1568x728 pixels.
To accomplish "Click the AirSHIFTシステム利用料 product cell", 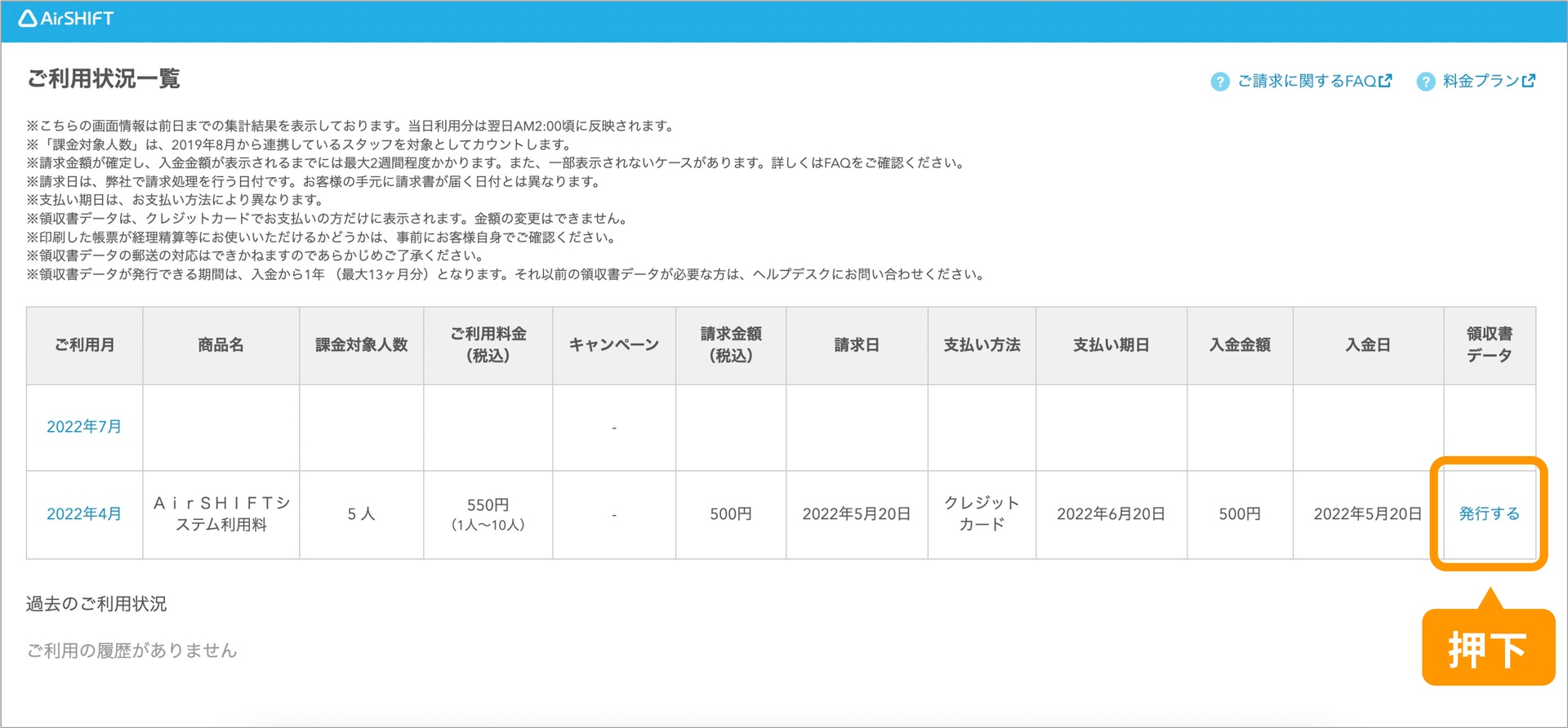I will coord(220,514).
